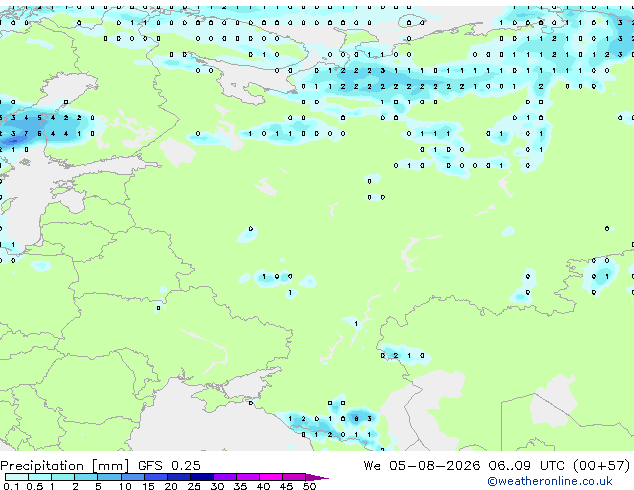
Task: Click the "25" legend scale label
Action: [x=194, y=486]
